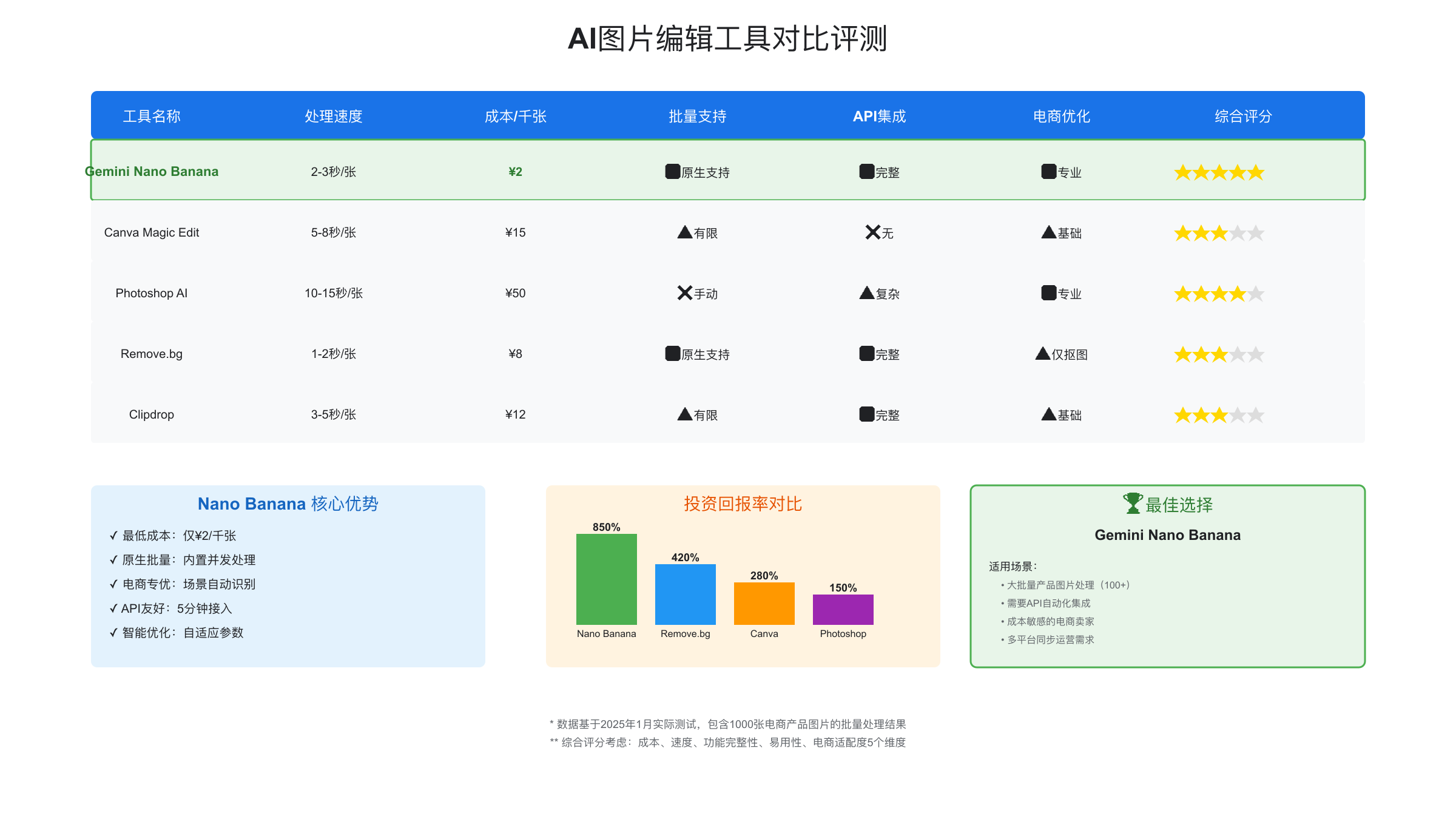Click the trophy icon beside 最佳选择
1456x819 pixels.
tap(1133, 504)
